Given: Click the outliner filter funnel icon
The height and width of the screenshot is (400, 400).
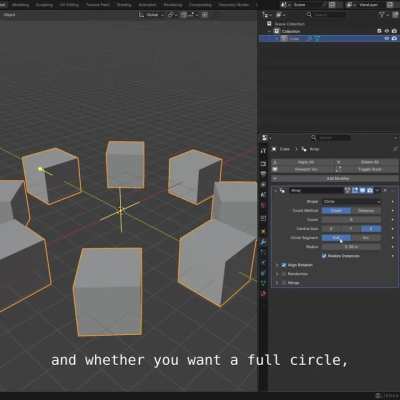Looking at the screenshot, I should tap(382, 15).
